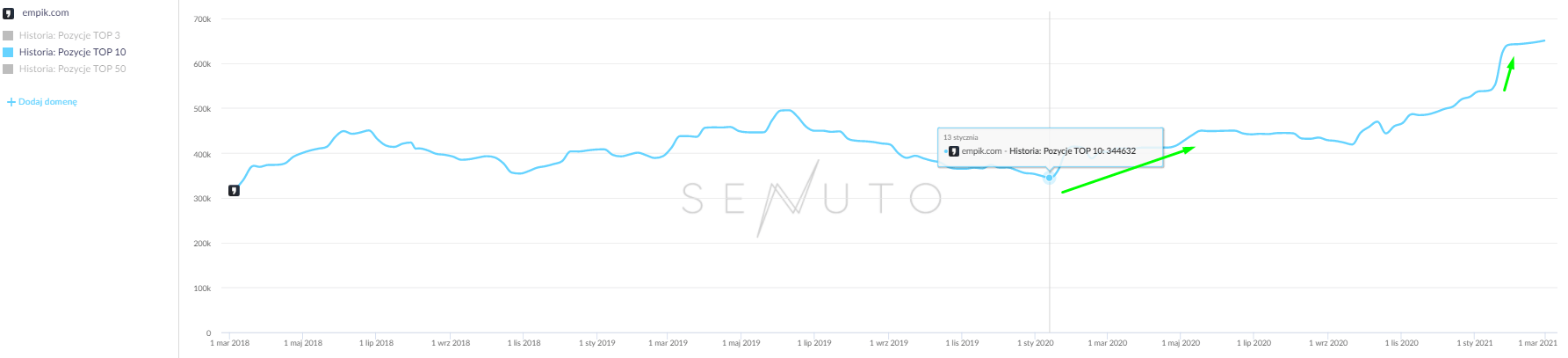The image size is (1568, 358).
Task: Click the gray swatch for the TOP 3 series
Action: point(8,36)
